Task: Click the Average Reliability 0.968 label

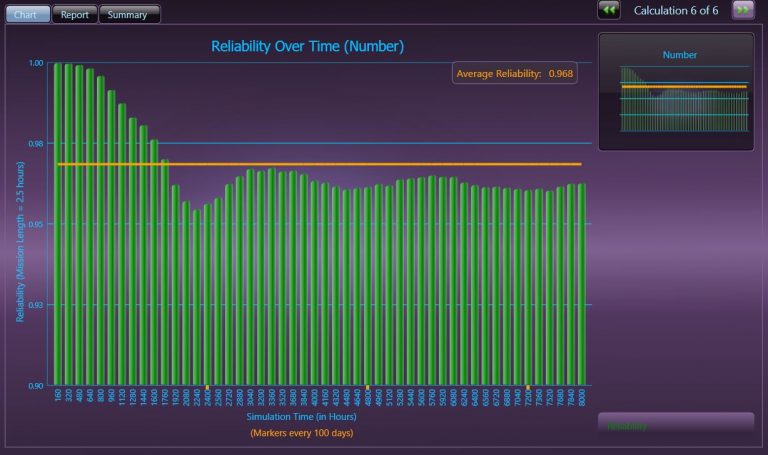Action: coord(514,73)
